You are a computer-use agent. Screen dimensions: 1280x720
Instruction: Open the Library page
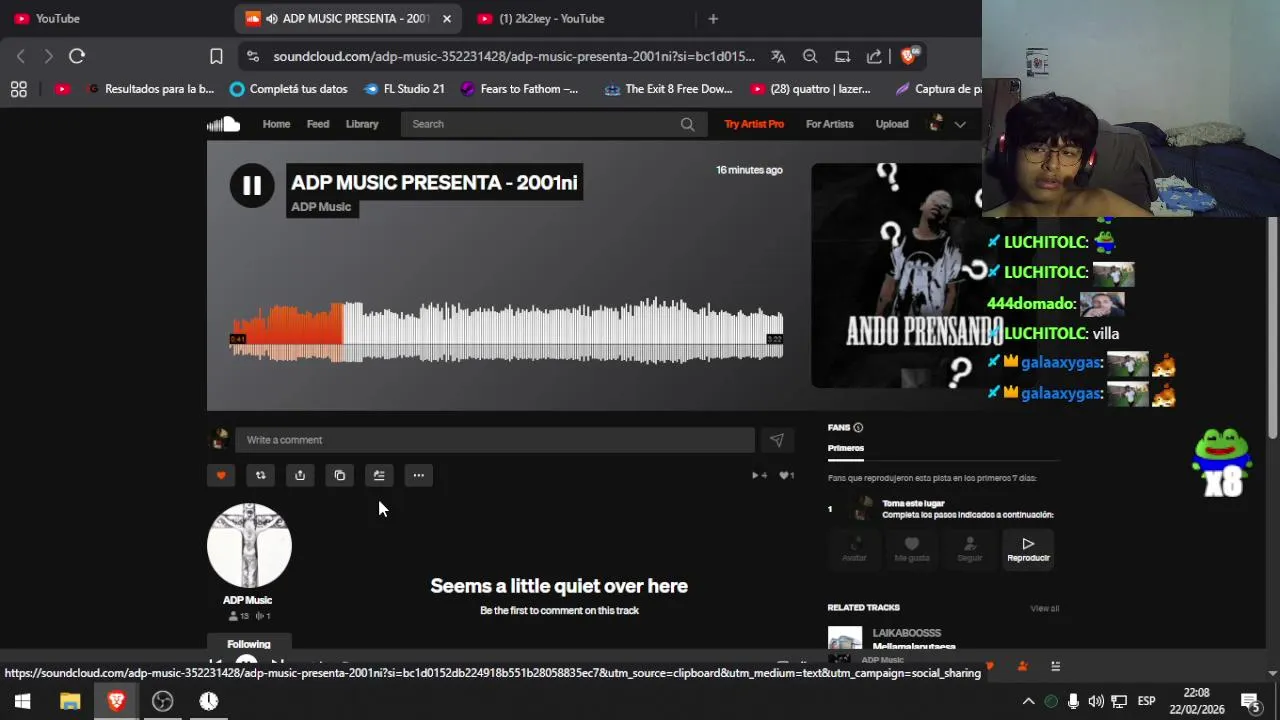point(362,124)
